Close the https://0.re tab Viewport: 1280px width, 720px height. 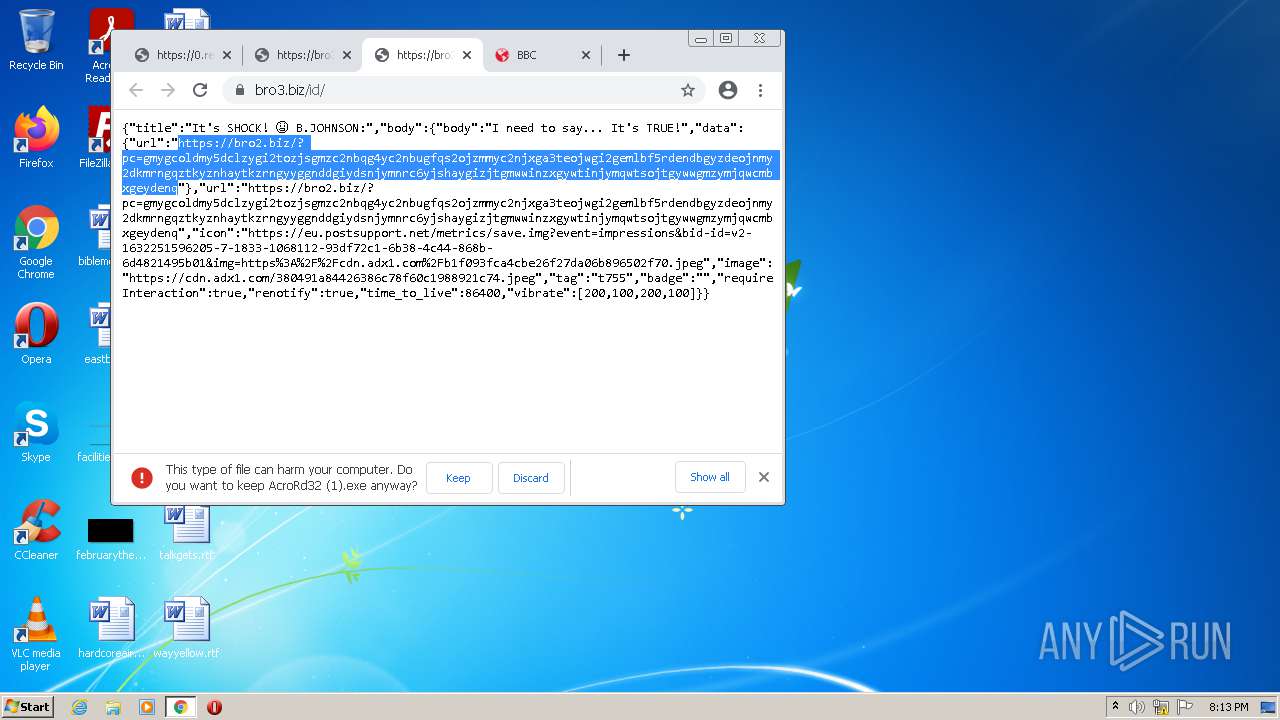coord(227,55)
